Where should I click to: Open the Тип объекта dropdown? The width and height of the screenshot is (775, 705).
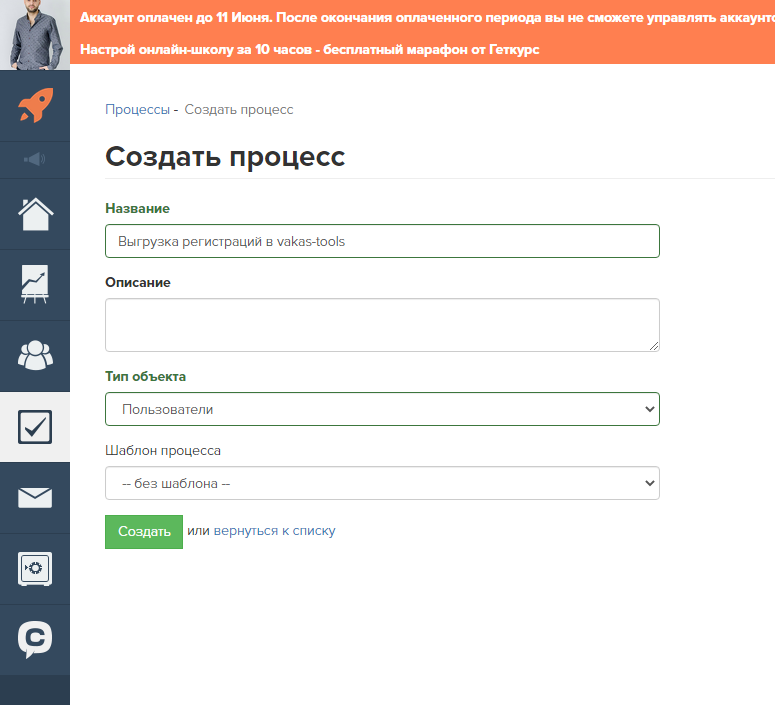click(381, 409)
